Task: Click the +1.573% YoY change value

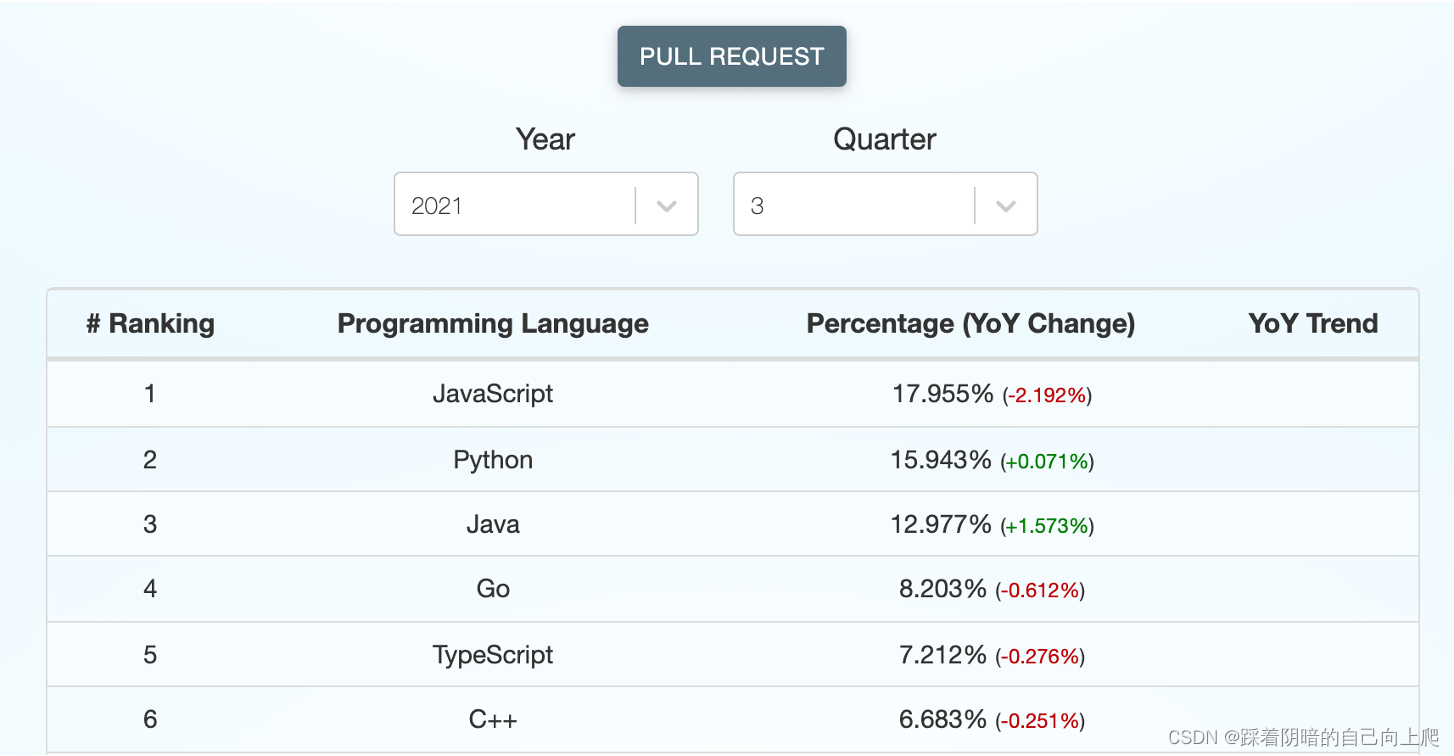Action: (x=1047, y=526)
